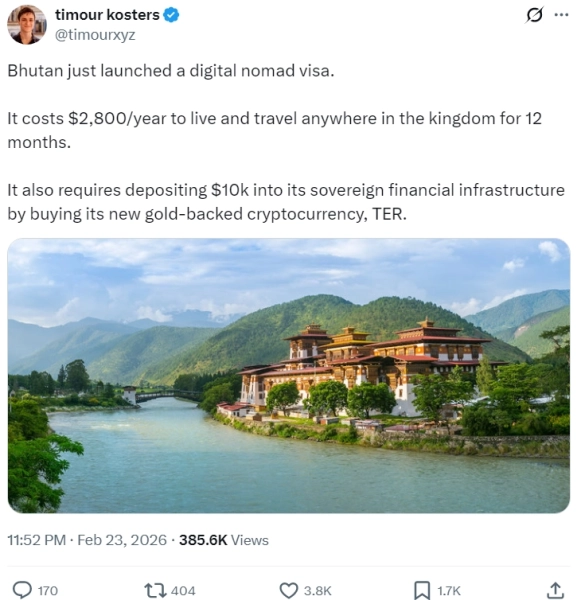Click the Feb 23, 2026 date

[122, 540]
